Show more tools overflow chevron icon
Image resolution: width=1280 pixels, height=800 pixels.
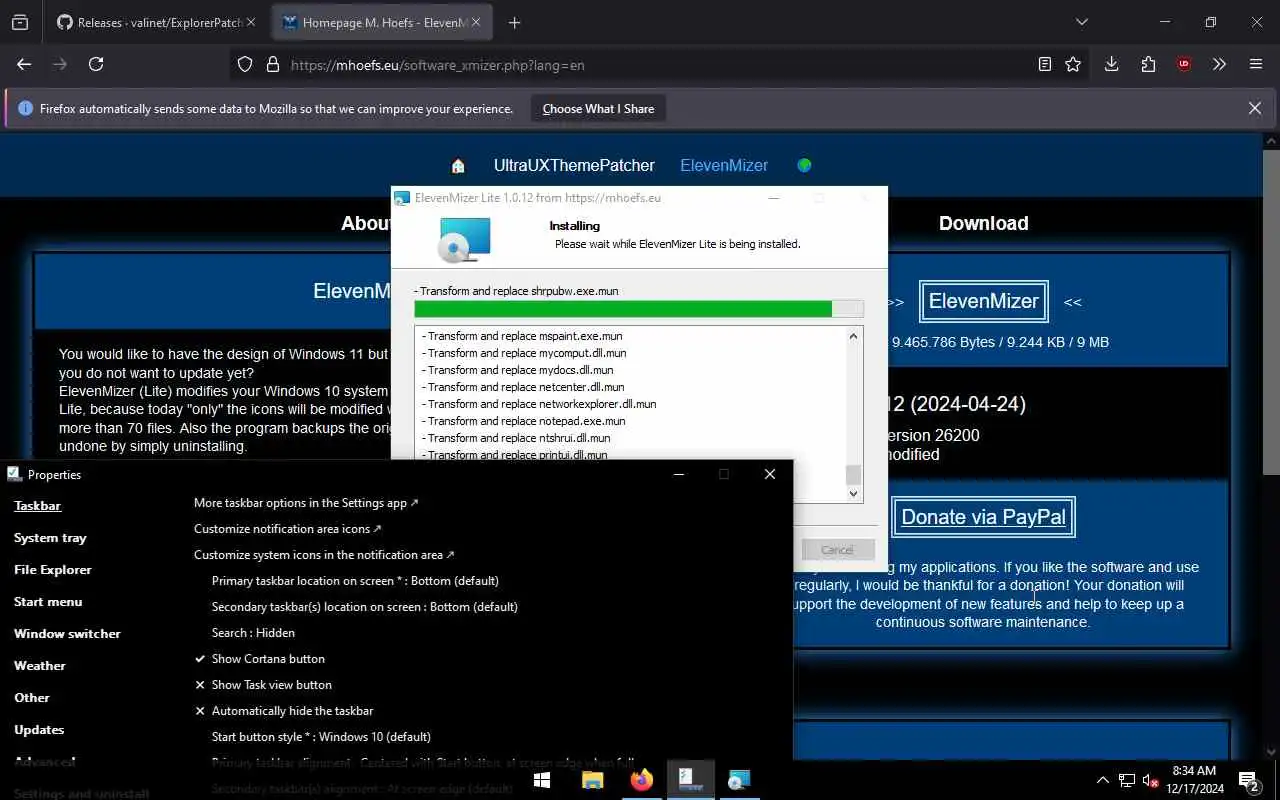[x=1219, y=64]
